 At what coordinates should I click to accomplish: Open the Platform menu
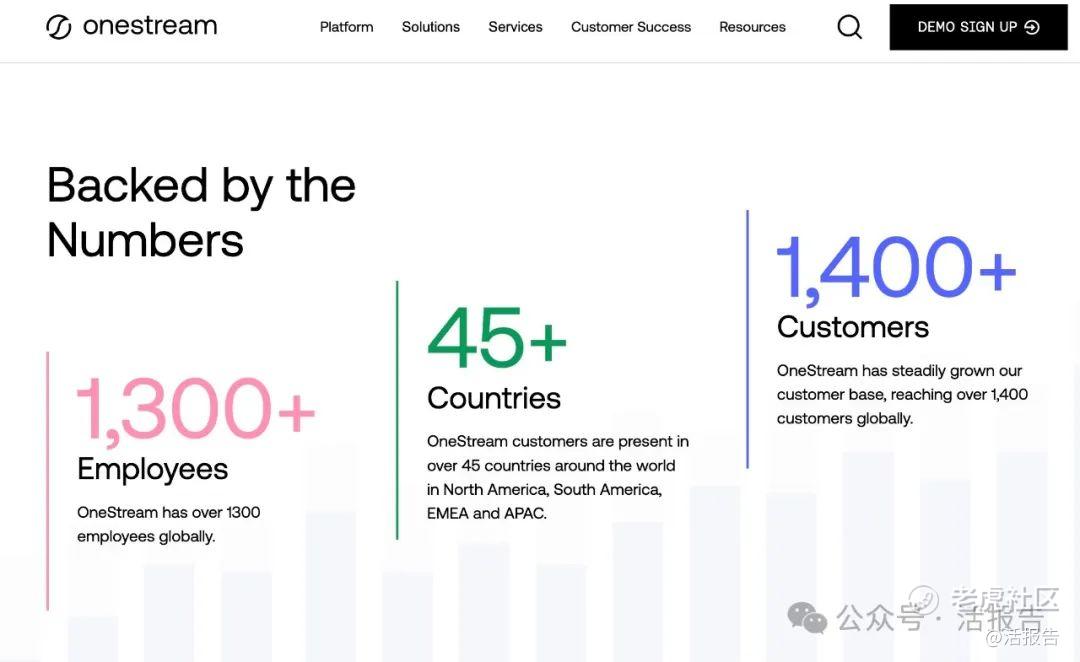pyautogui.click(x=346, y=27)
